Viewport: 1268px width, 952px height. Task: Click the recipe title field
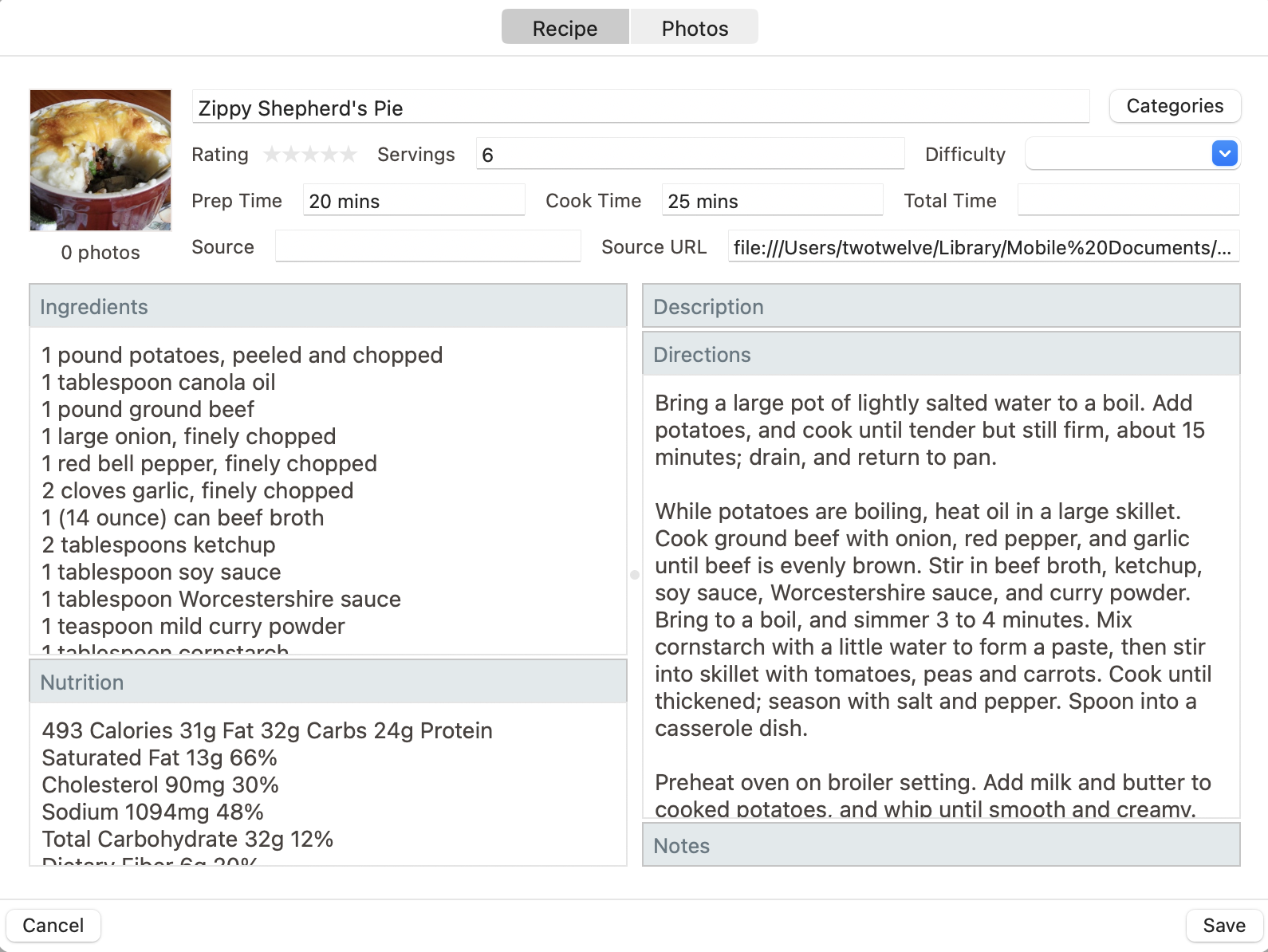click(640, 108)
